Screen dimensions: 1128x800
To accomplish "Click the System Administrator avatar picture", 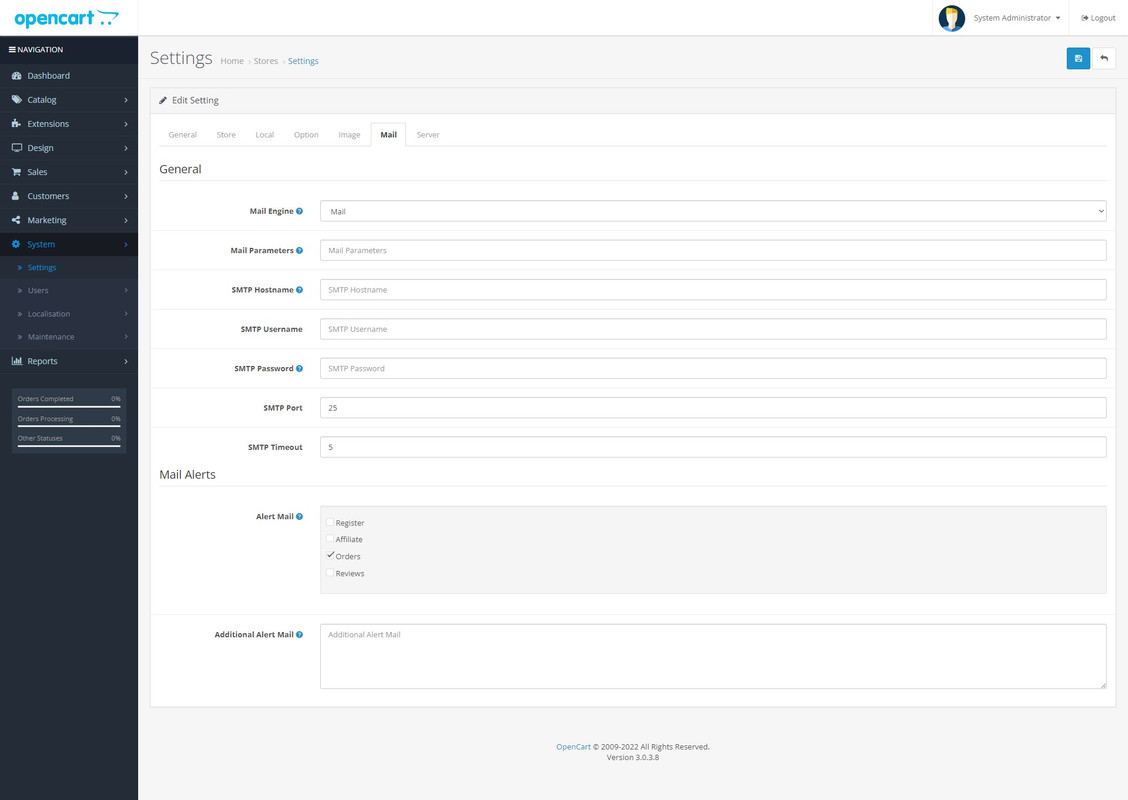I will click(951, 18).
